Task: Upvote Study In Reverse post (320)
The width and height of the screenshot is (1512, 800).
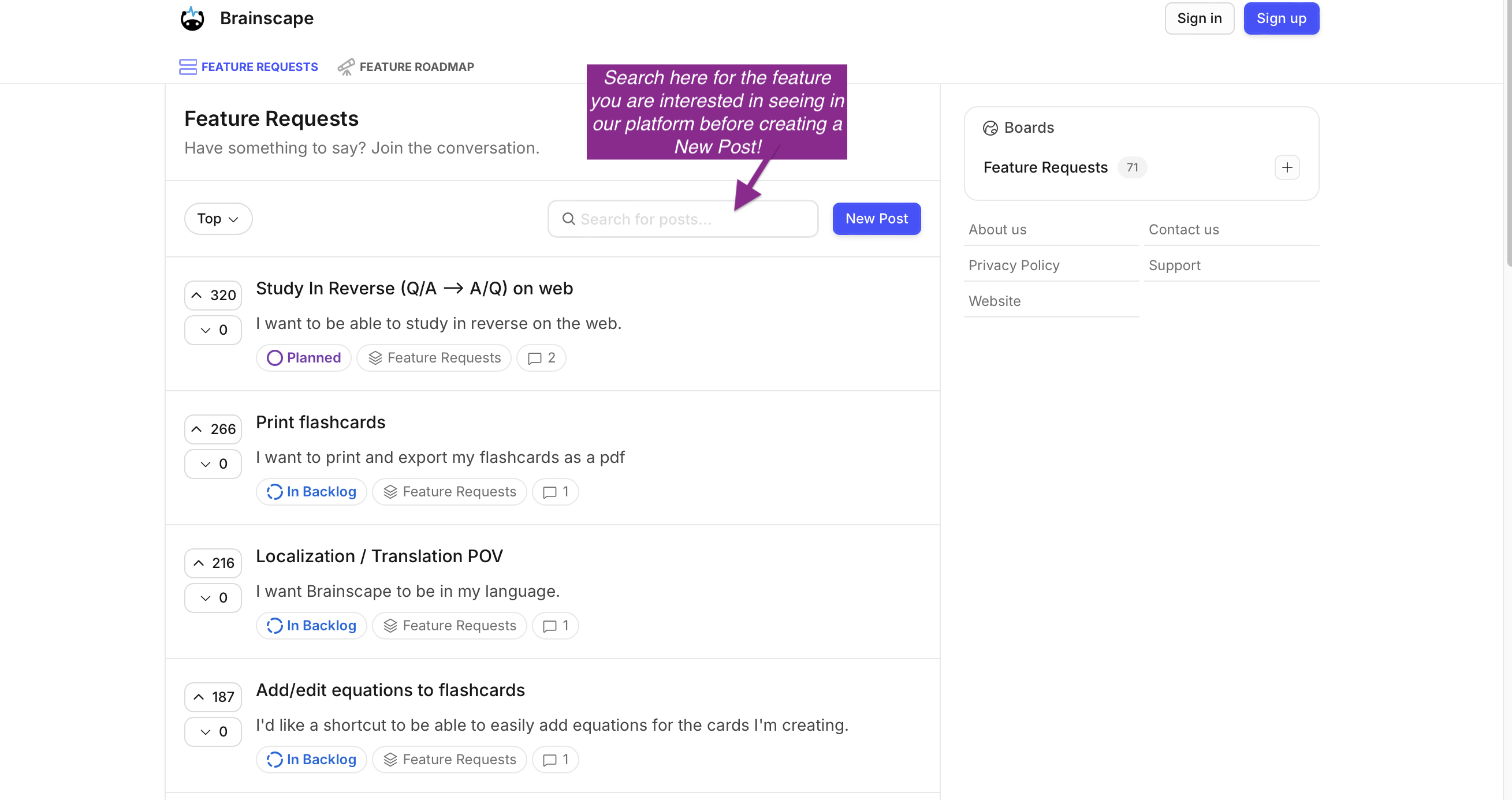Action: [213, 296]
